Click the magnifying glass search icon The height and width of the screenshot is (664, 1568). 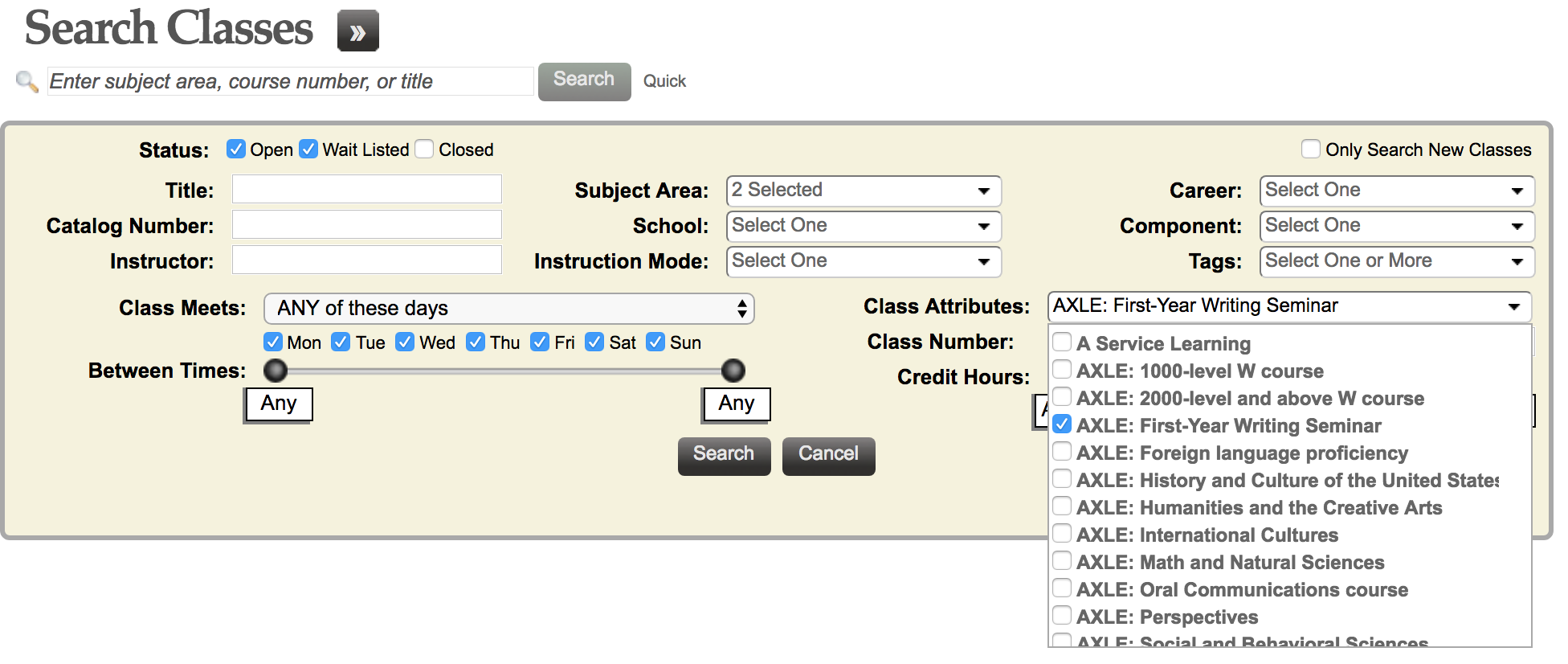(27, 81)
